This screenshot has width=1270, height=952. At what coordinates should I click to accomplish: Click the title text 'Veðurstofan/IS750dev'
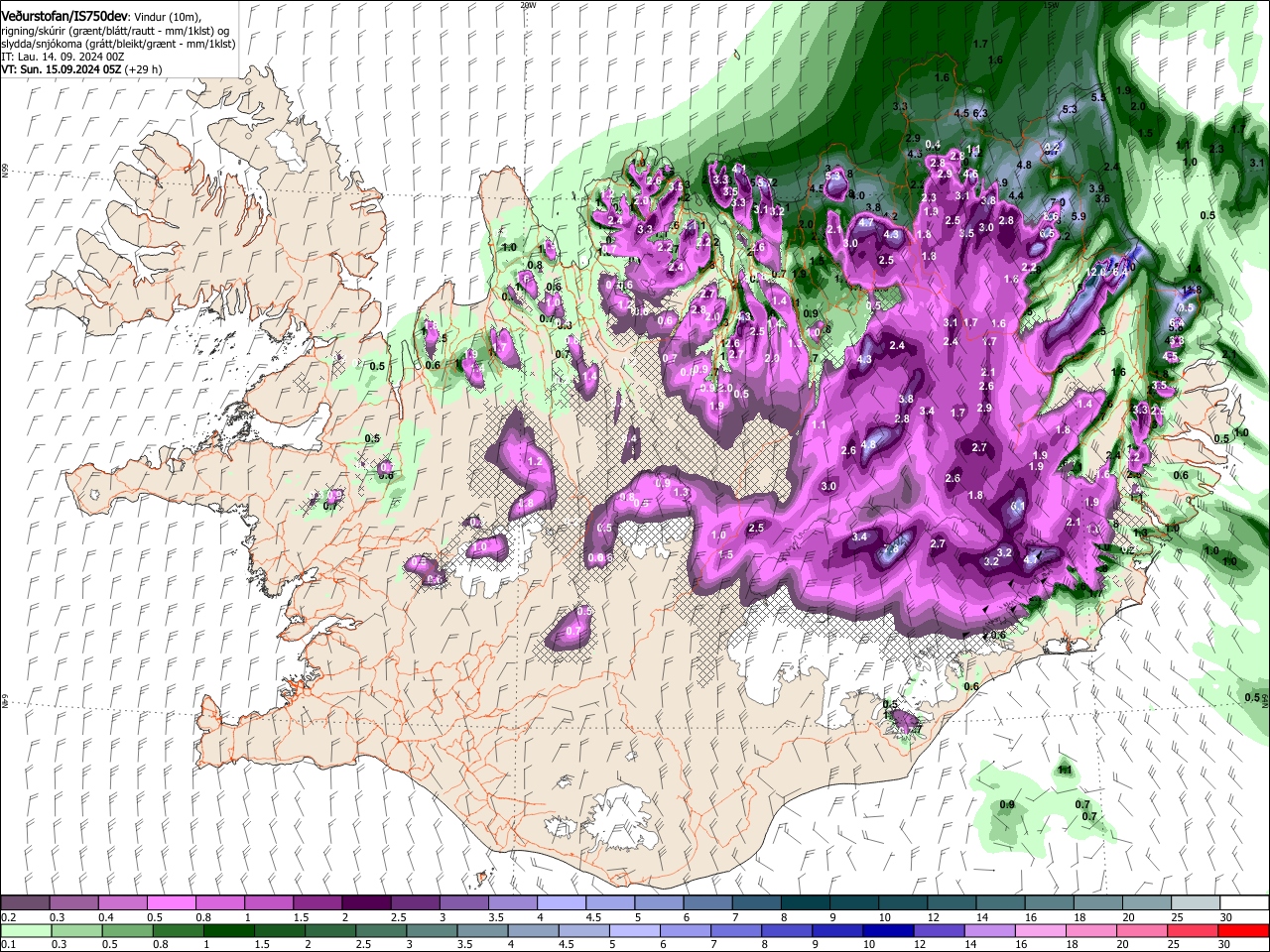pos(65,16)
